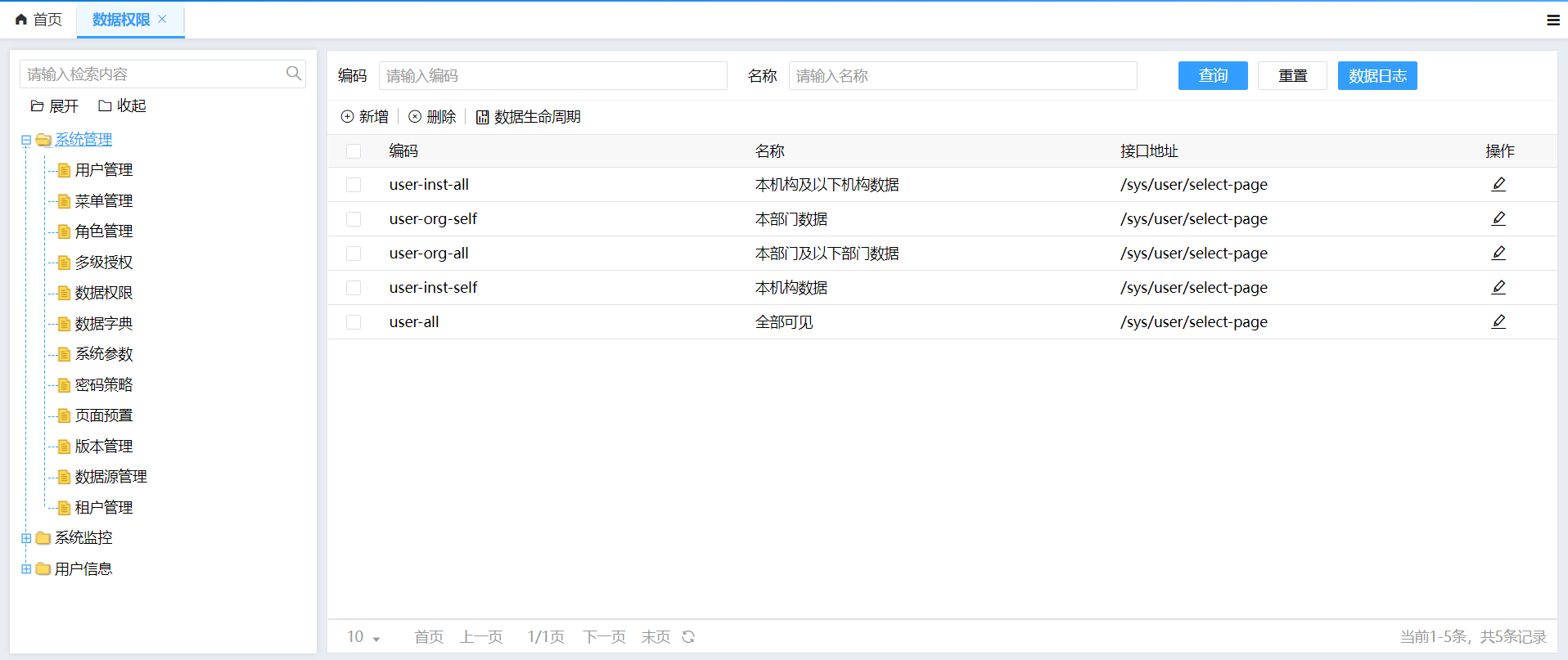
Task: Click the refresh icon in pagination bar
Action: pos(688,637)
